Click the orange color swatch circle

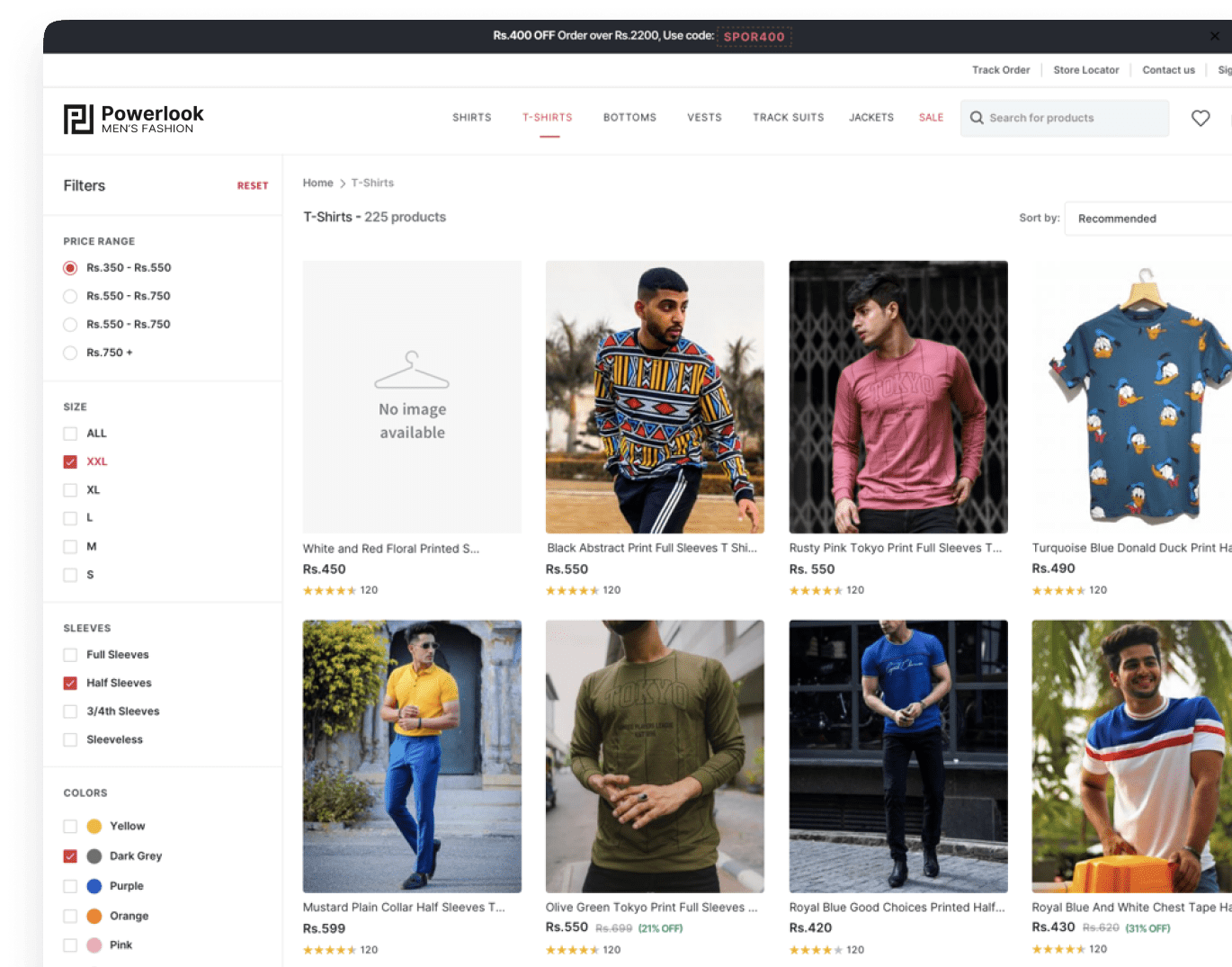coord(94,916)
